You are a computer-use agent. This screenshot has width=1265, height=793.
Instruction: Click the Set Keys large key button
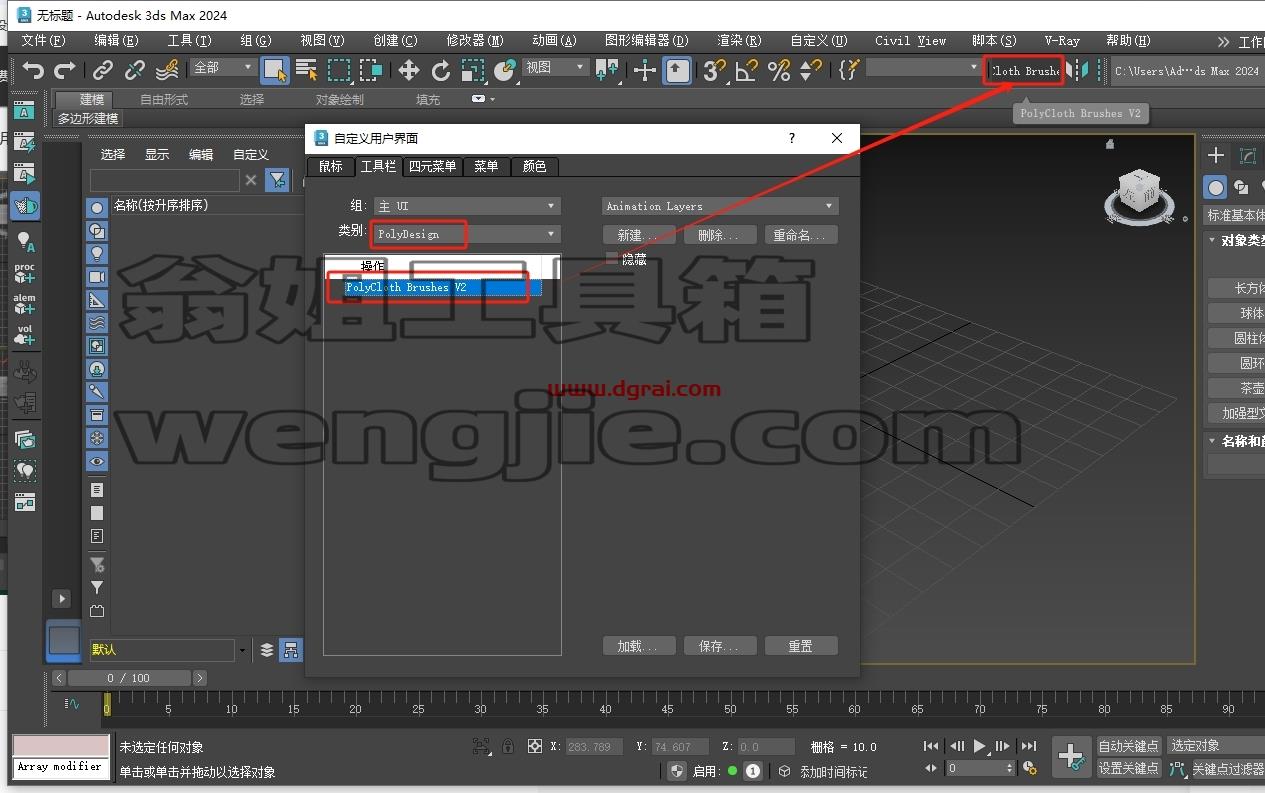[1071, 757]
